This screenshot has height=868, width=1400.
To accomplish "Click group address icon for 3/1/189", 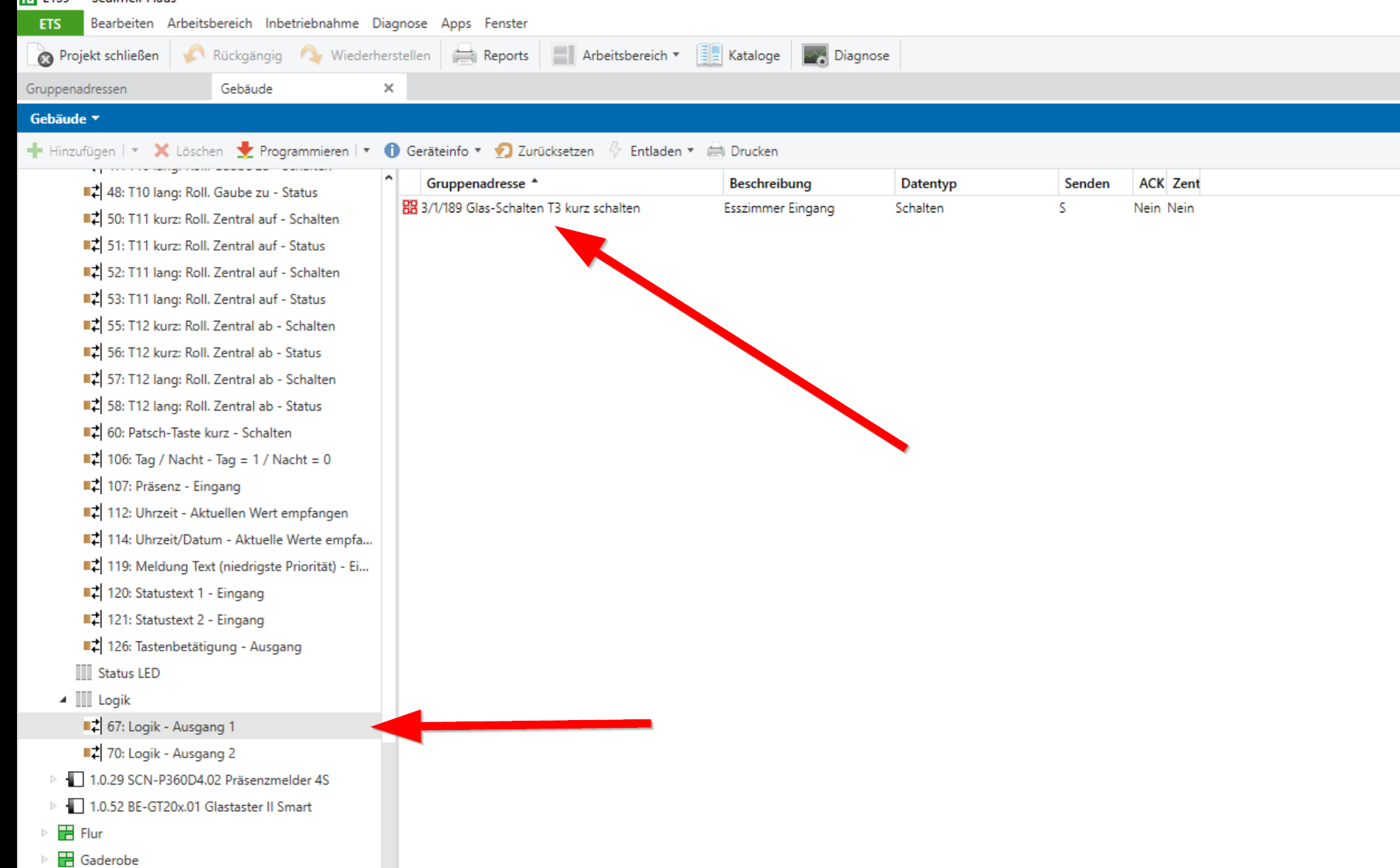I will (x=409, y=207).
